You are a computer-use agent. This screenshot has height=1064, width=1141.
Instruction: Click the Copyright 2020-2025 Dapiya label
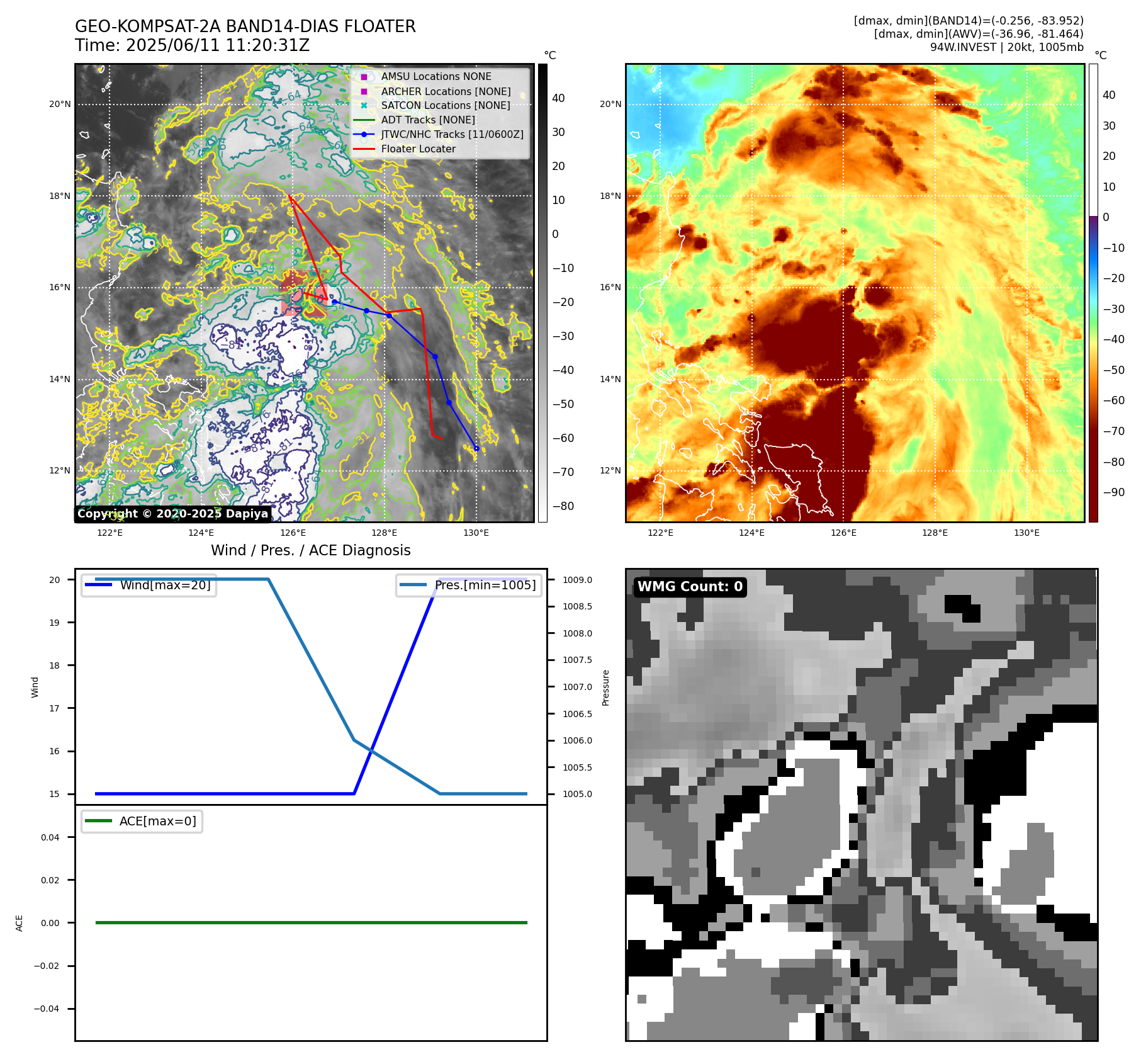[x=172, y=514]
